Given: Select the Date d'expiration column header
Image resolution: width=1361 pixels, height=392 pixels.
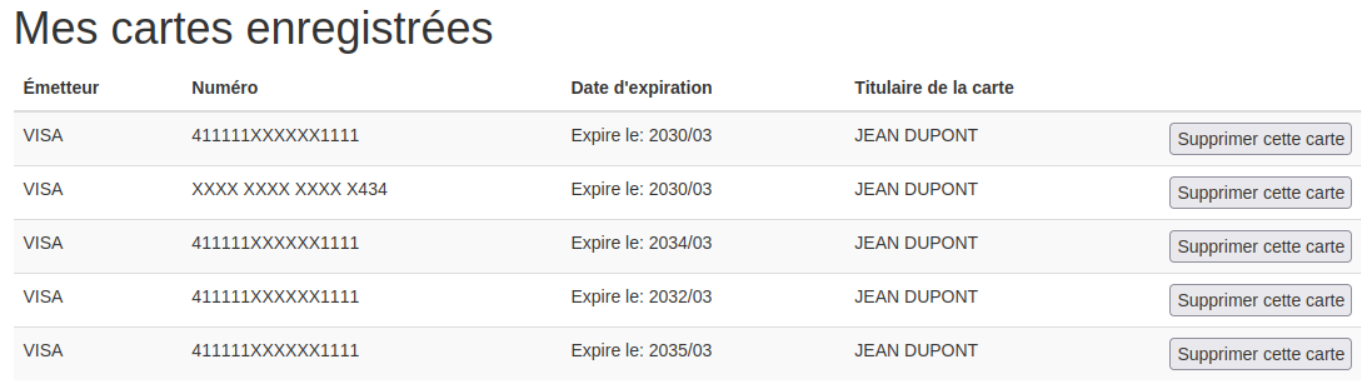Looking at the screenshot, I should pos(641,88).
